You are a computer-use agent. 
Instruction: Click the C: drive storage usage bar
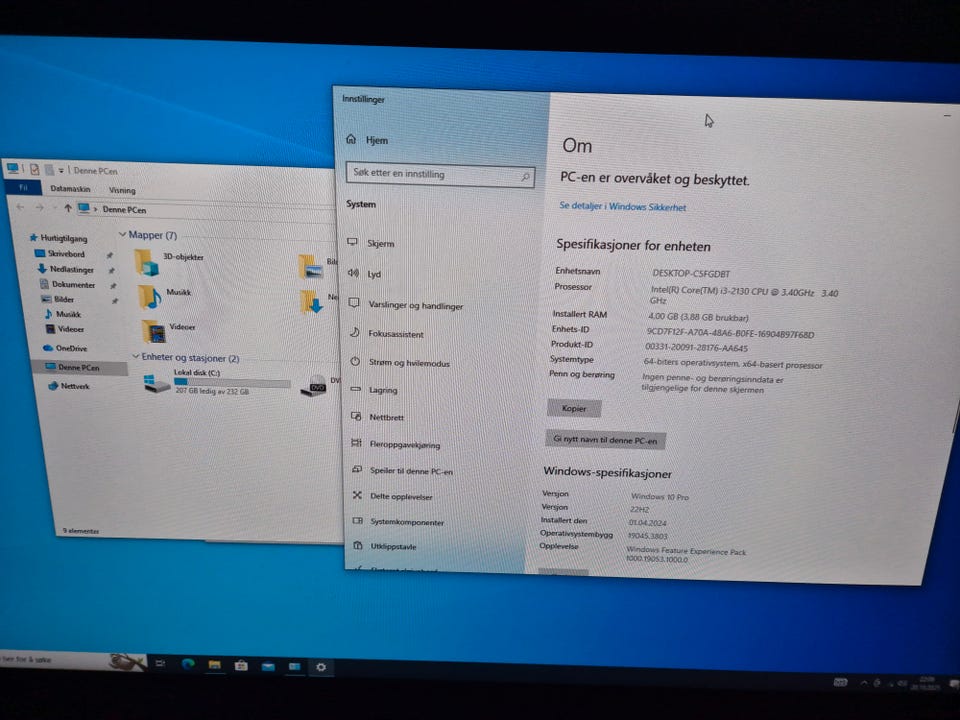pyautogui.click(x=232, y=383)
